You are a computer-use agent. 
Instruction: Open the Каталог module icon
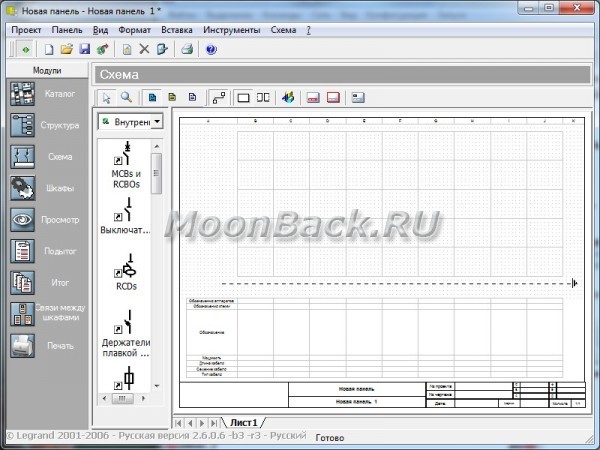tap(23, 94)
